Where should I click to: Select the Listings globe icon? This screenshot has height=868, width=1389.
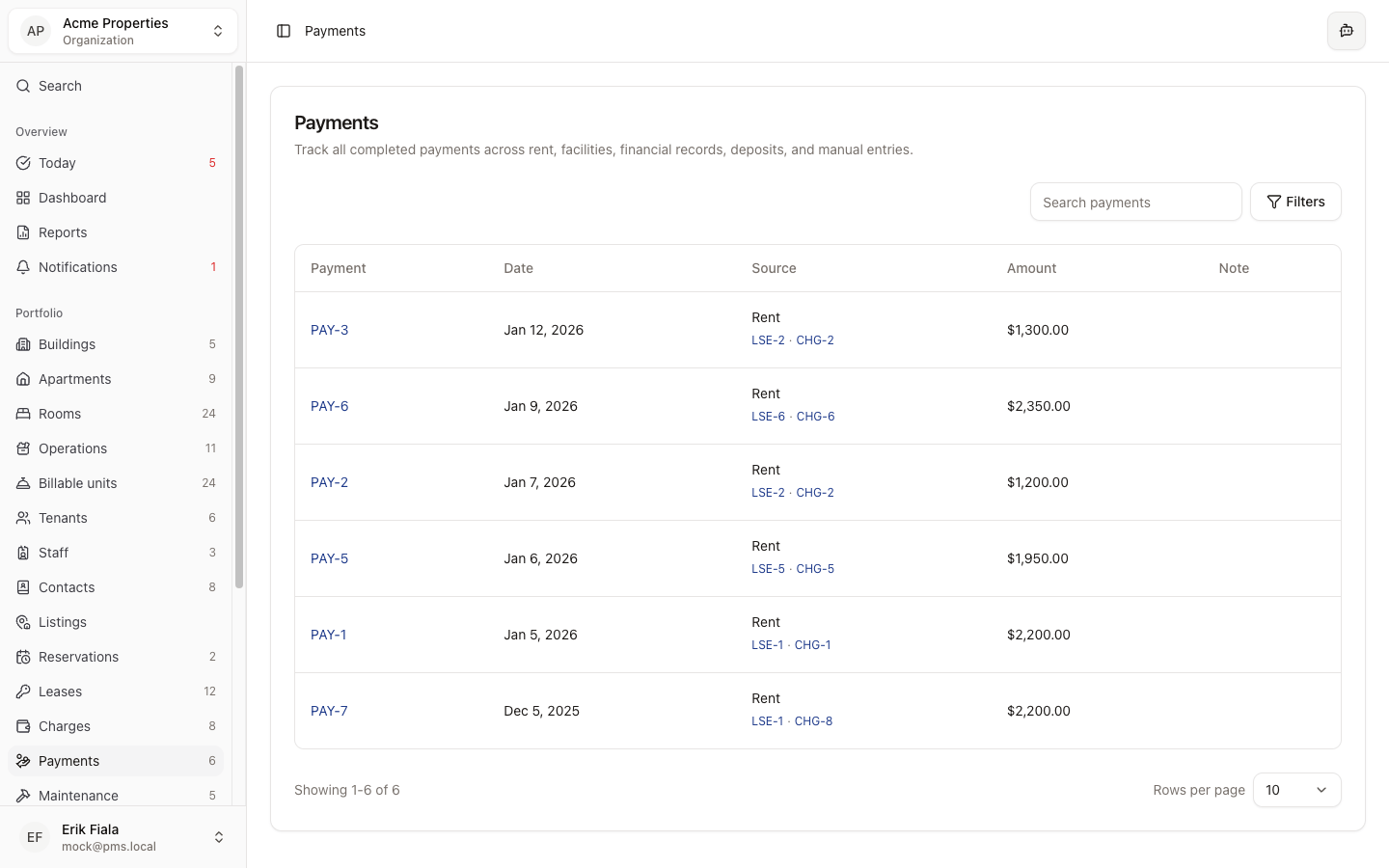point(22,622)
